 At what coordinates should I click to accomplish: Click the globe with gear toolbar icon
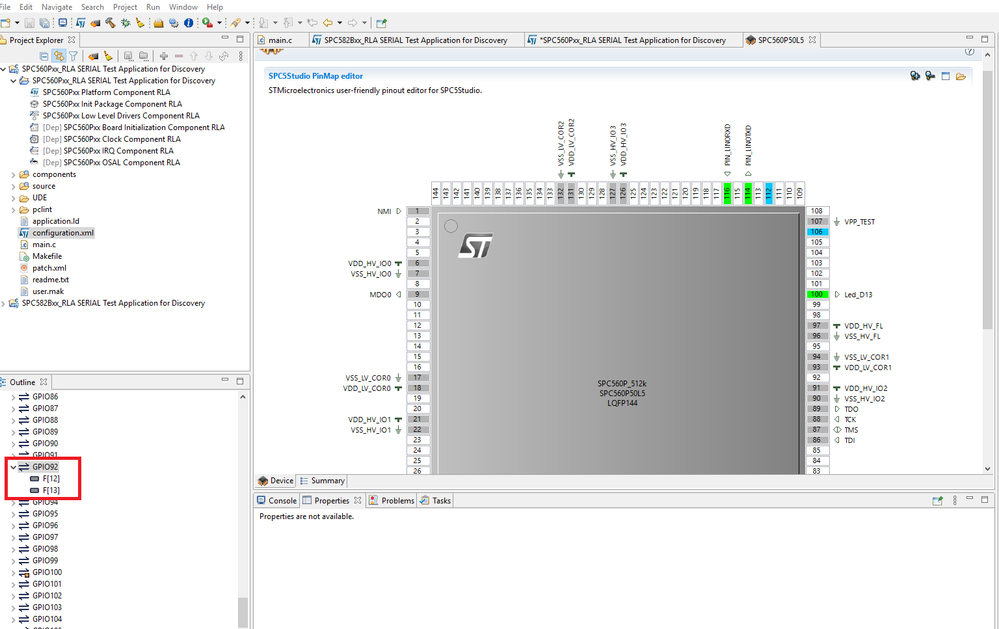pos(174,23)
